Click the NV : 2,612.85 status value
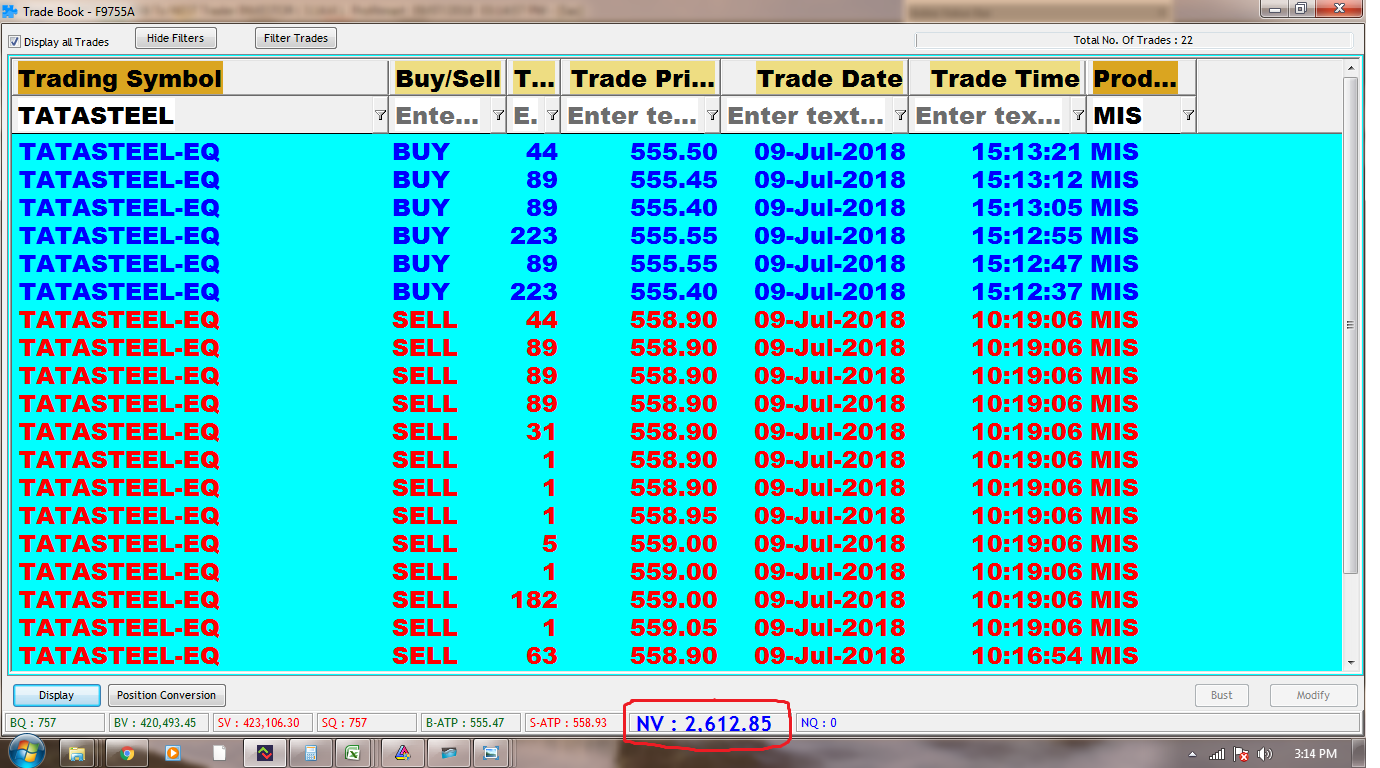This screenshot has width=1380, height=768. click(704, 723)
